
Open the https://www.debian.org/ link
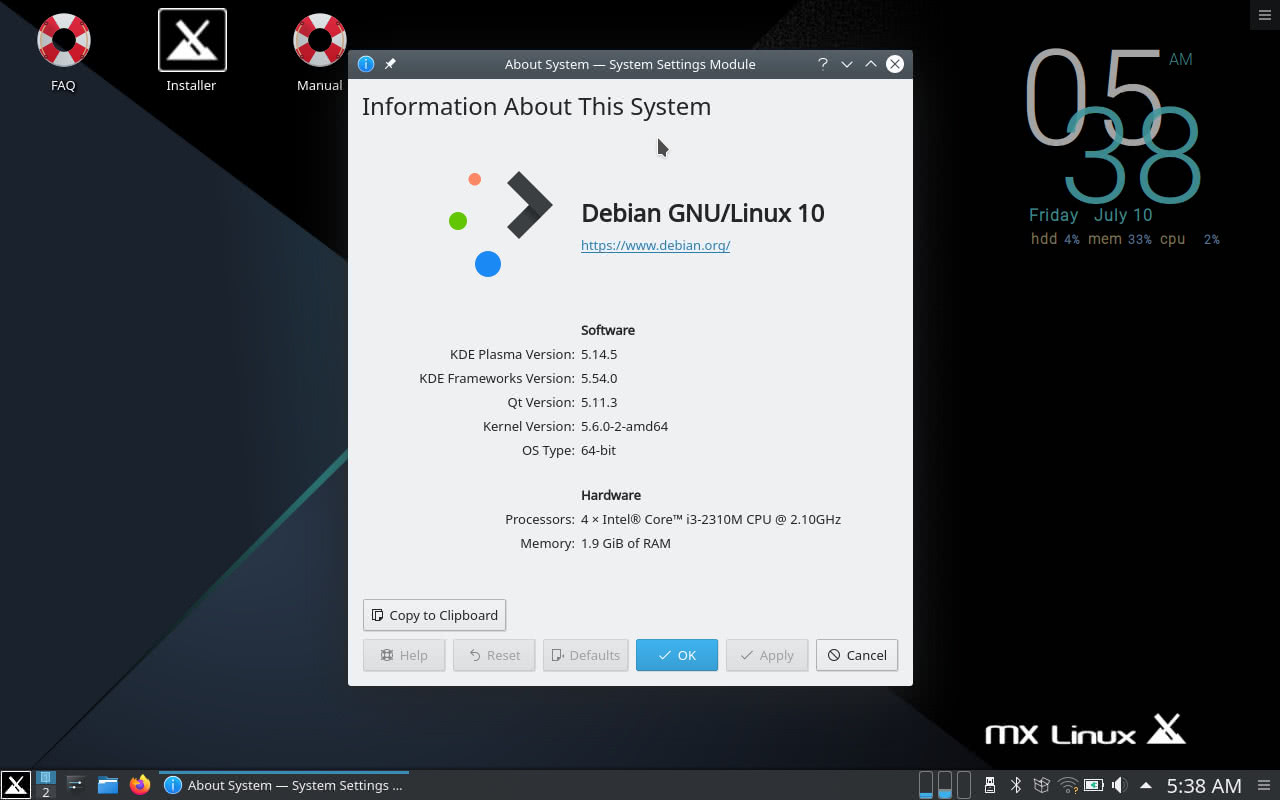[x=655, y=245]
